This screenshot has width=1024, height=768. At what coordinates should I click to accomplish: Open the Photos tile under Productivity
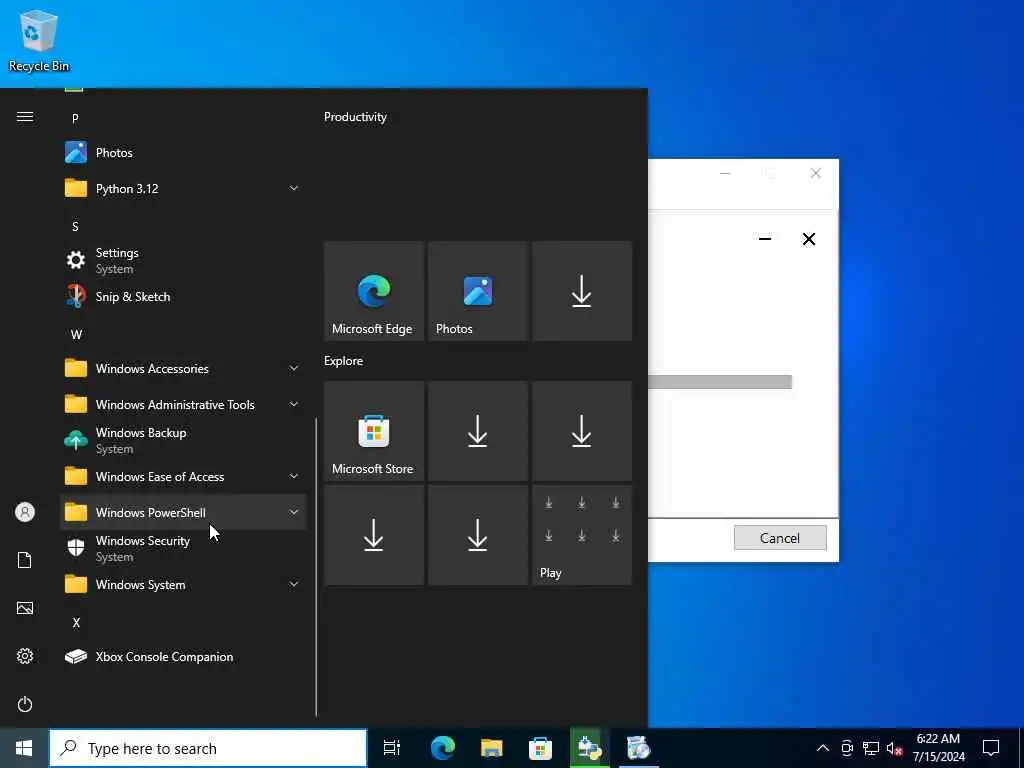(x=478, y=291)
